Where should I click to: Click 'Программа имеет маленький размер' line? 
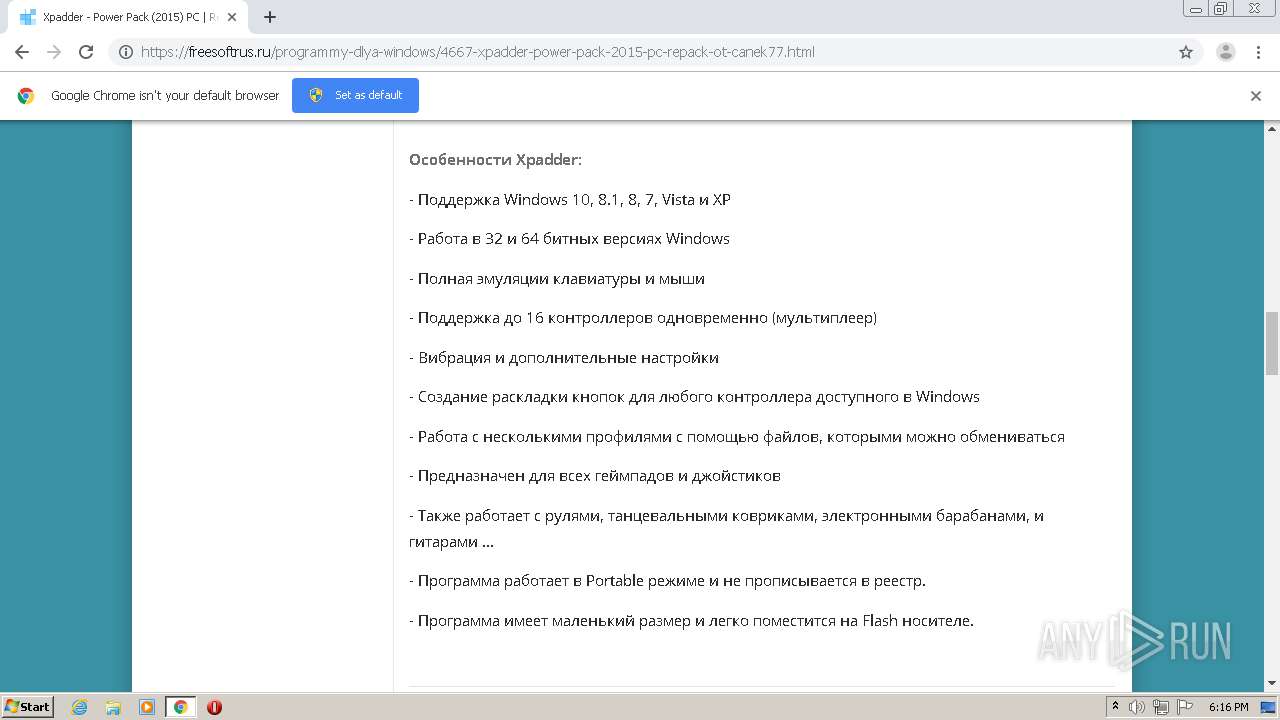[x=691, y=621]
